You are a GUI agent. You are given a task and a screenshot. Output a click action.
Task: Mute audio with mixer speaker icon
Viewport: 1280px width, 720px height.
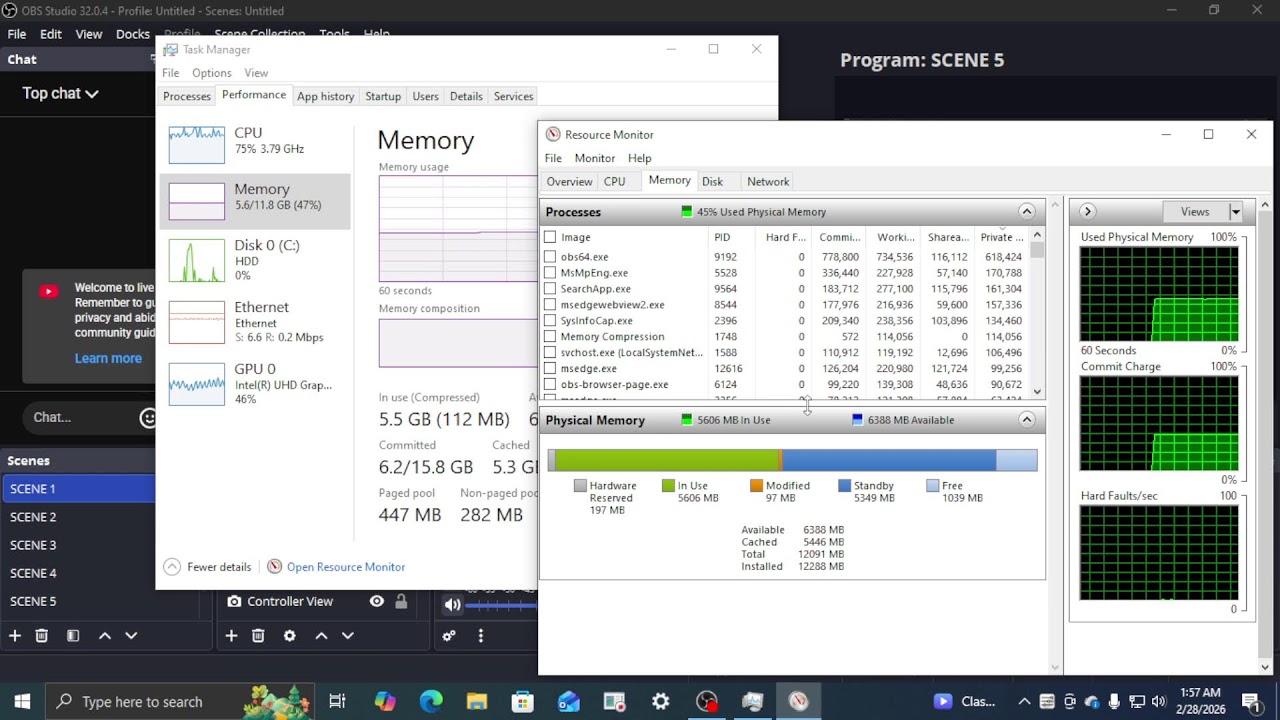click(x=452, y=604)
